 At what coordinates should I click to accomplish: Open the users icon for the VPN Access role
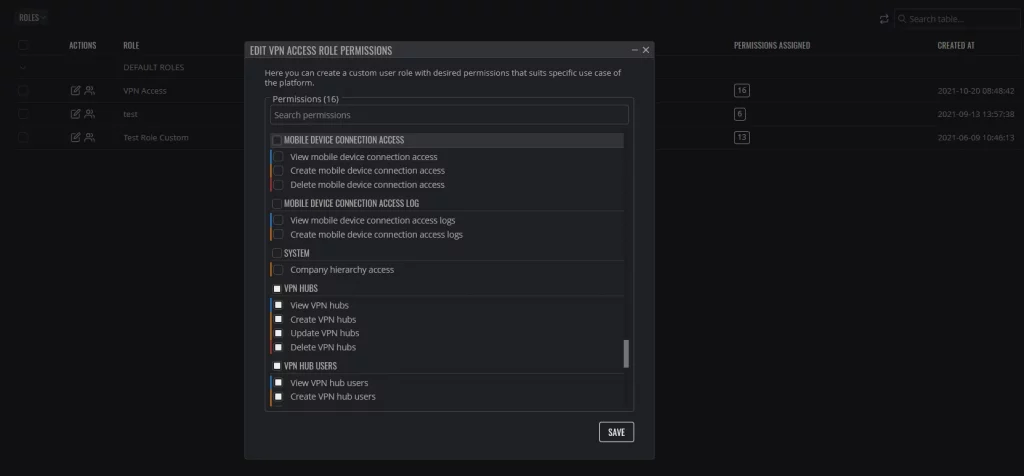coord(90,91)
